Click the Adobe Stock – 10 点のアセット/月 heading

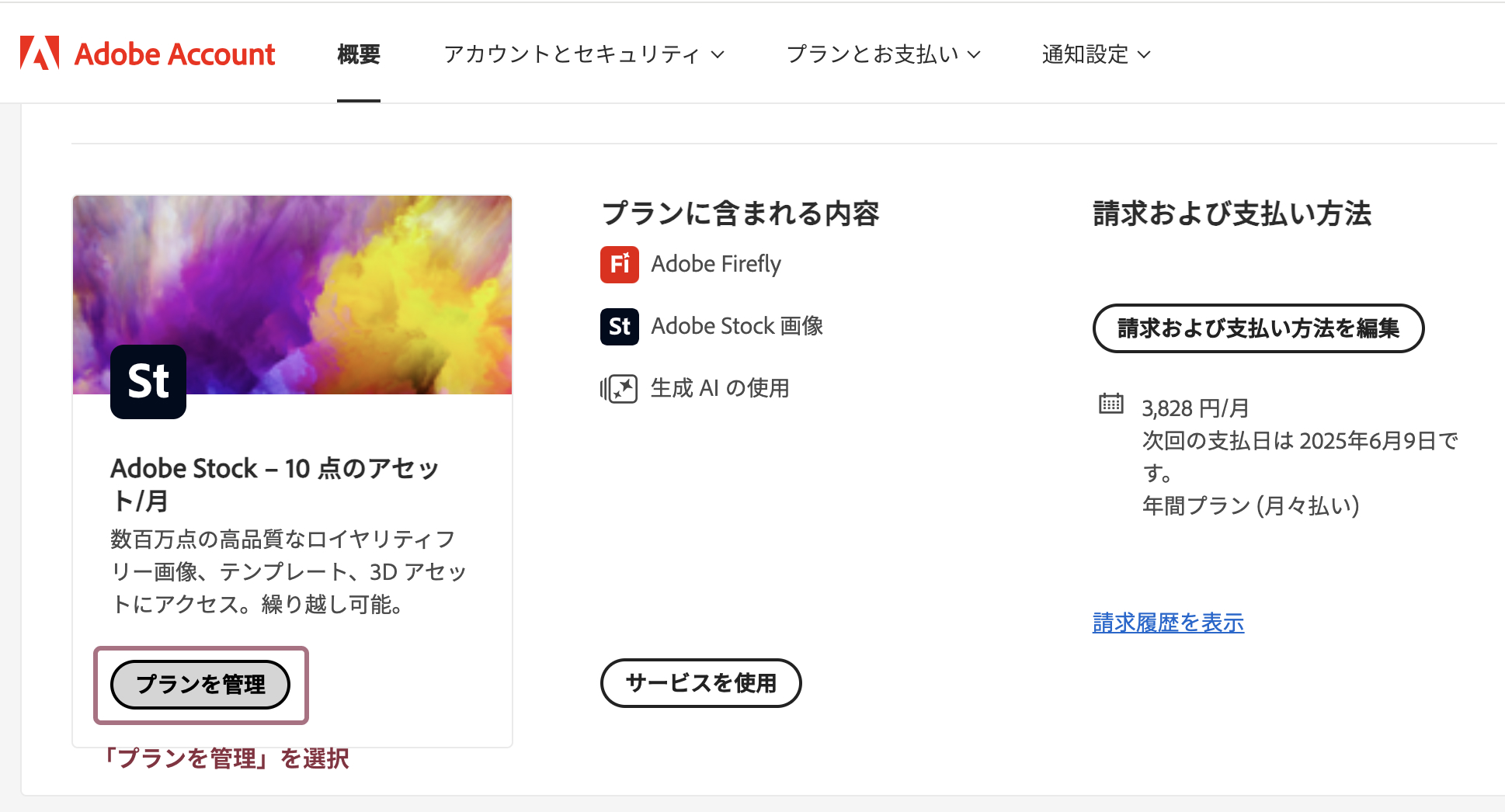[x=275, y=484]
